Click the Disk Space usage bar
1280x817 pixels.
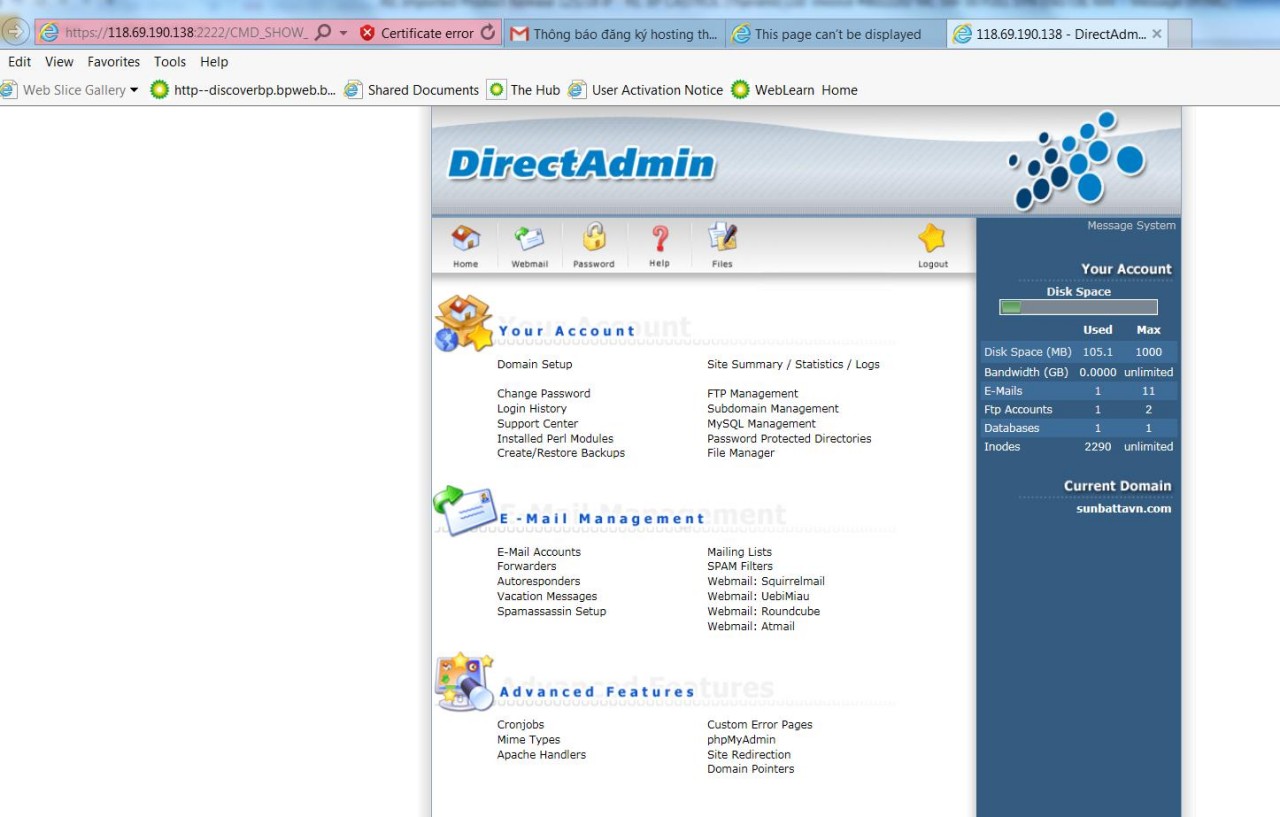pyautogui.click(x=1079, y=307)
